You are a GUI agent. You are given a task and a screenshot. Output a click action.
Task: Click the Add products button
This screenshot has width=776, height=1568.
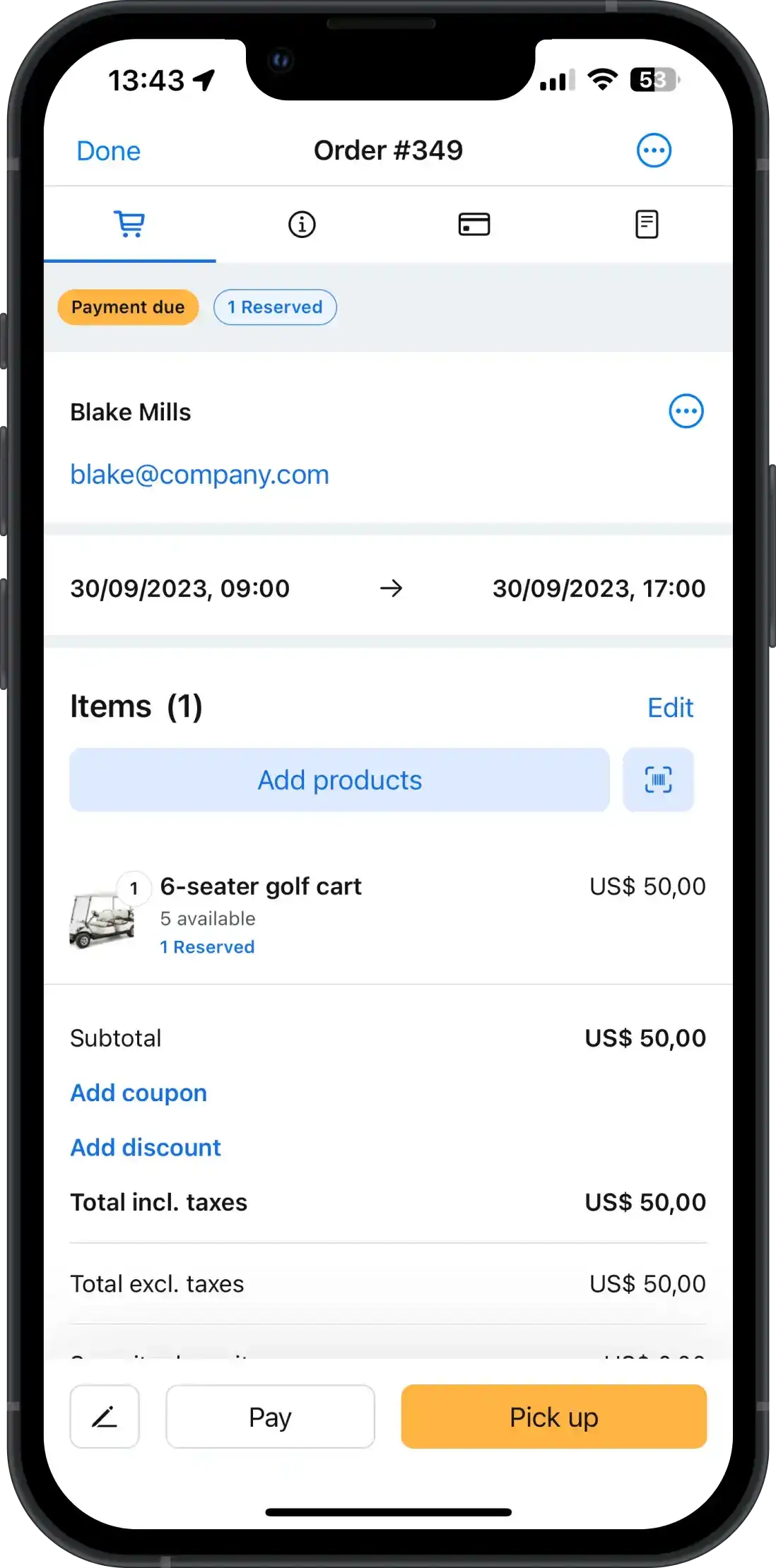tap(339, 780)
